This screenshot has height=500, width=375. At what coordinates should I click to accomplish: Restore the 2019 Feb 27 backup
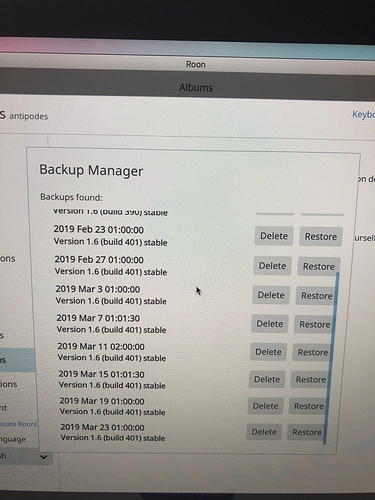319,266
